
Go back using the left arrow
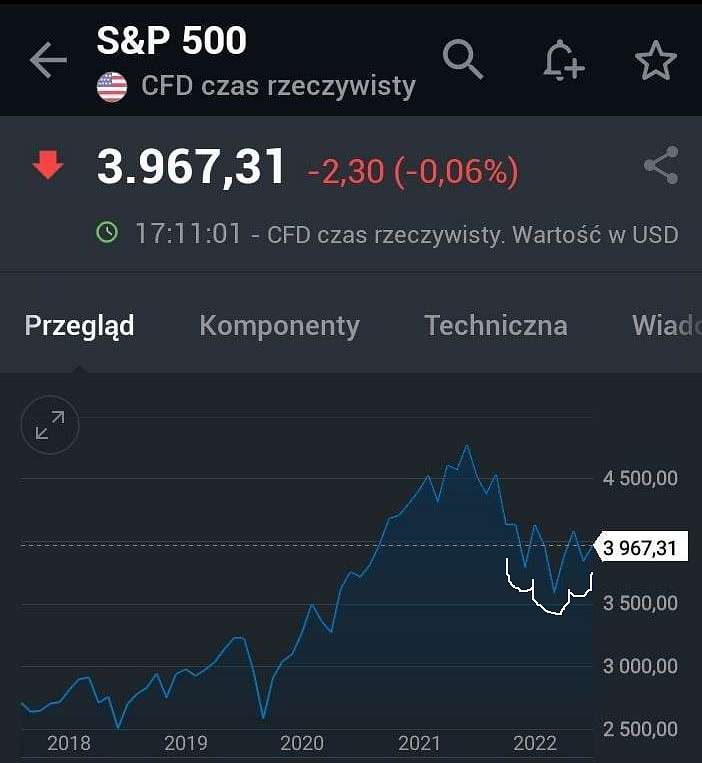pyautogui.click(x=48, y=60)
